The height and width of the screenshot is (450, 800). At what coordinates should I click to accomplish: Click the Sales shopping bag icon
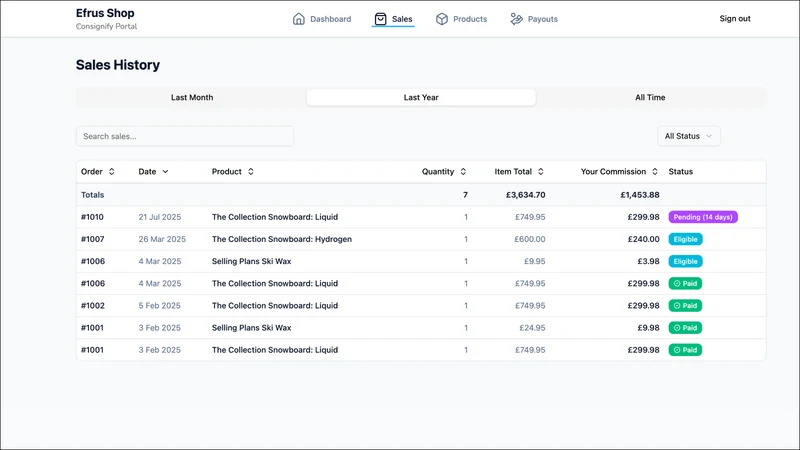[x=381, y=19]
